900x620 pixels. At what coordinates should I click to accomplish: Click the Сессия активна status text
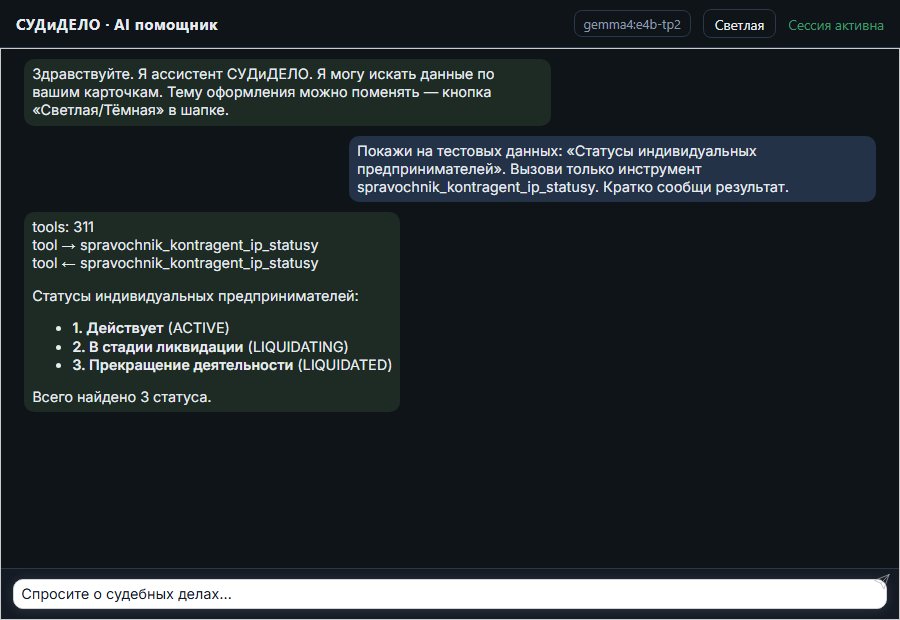click(x=836, y=25)
